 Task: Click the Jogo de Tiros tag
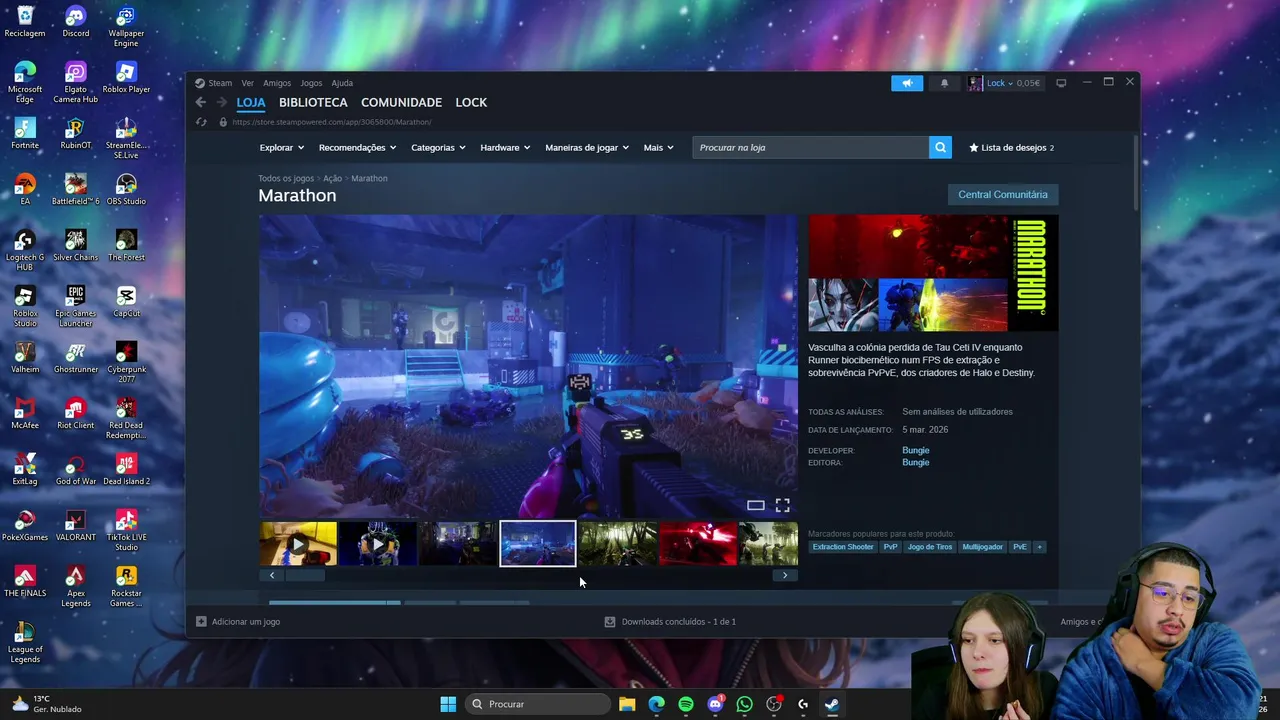tap(930, 547)
